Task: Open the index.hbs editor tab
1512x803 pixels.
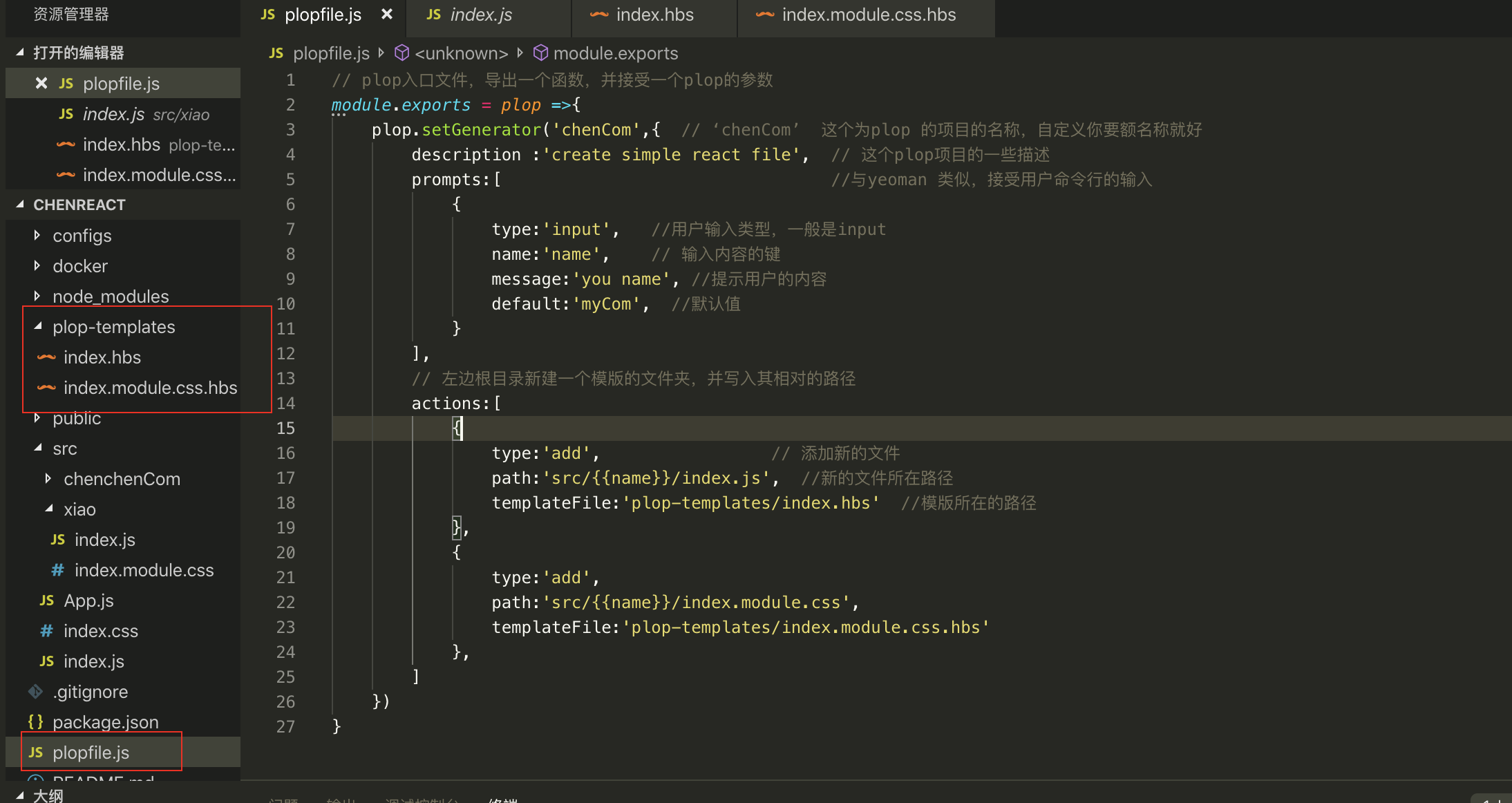Action: pos(654,15)
